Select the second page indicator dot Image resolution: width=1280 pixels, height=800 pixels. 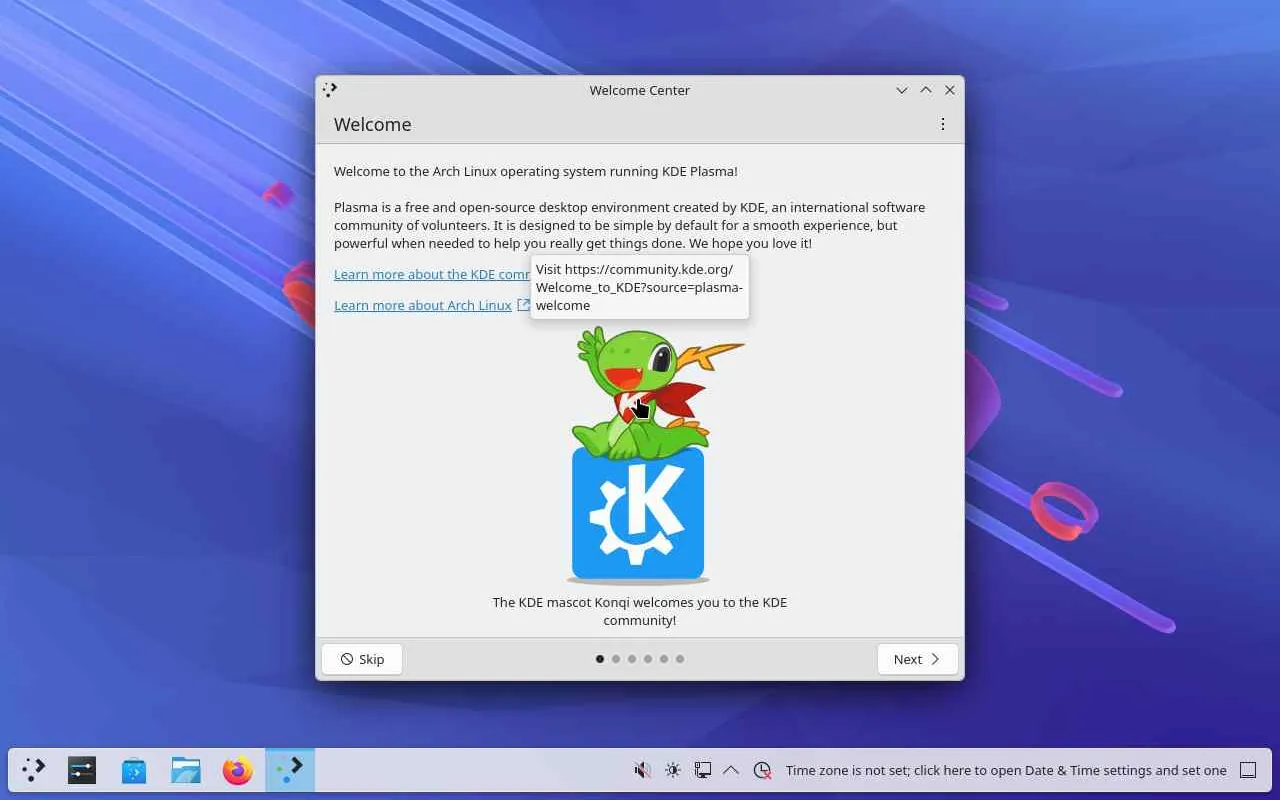[x=616, y=659]
